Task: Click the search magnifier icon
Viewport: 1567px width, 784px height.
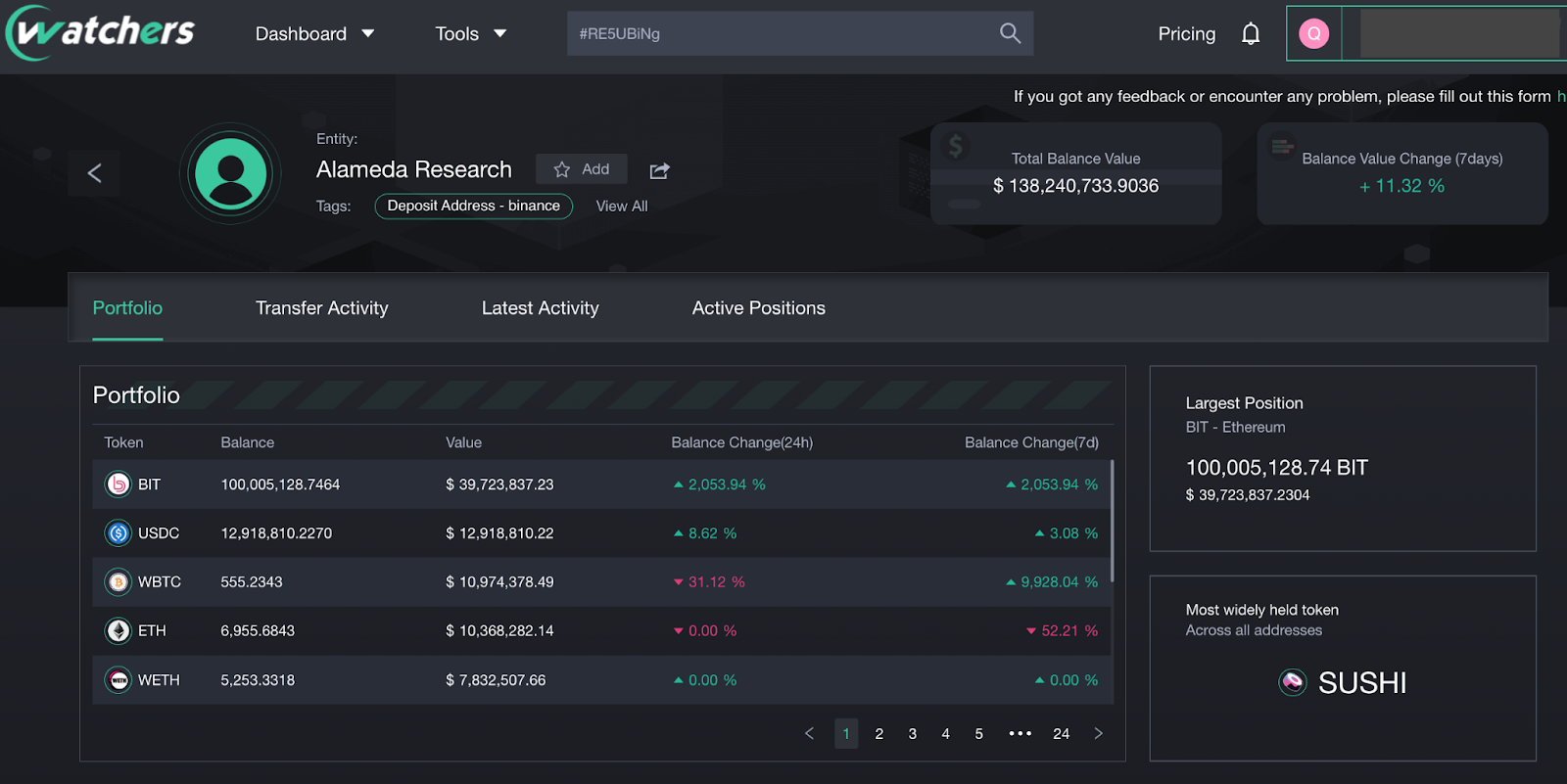Action: coord(1010,33)
